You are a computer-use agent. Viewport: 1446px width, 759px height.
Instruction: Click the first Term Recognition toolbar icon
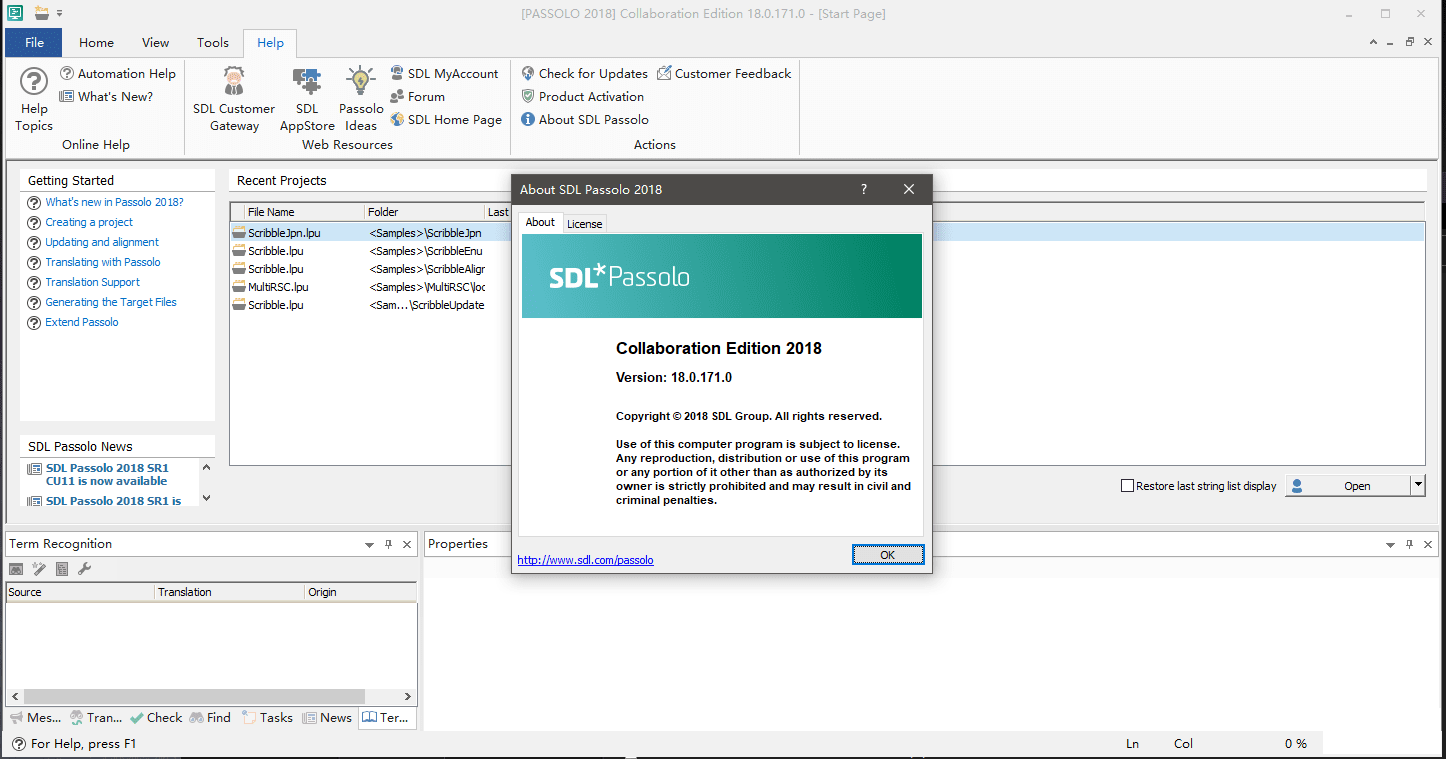(x=16, y=569)
